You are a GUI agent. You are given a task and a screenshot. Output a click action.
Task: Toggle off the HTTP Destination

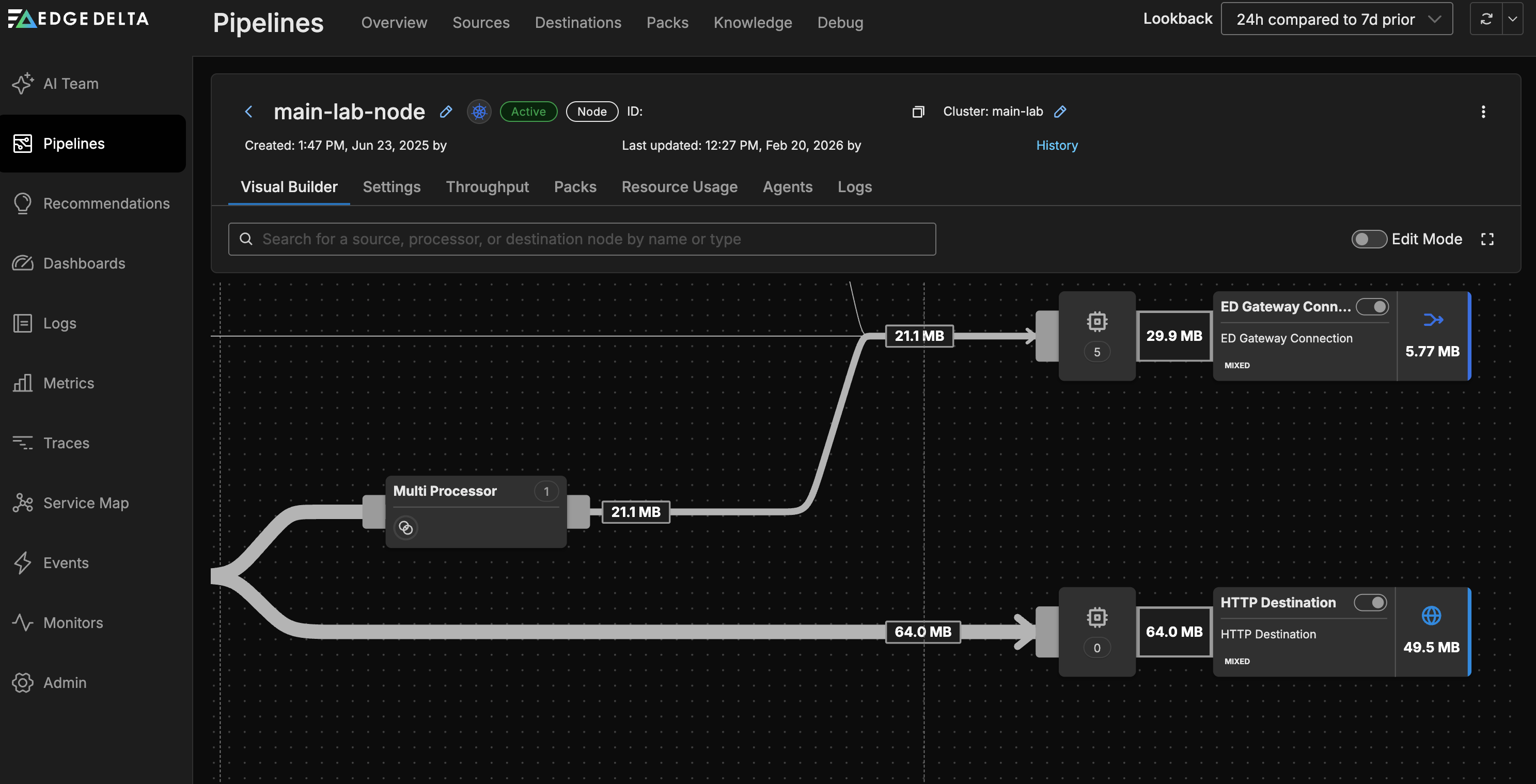(1371, 603)
